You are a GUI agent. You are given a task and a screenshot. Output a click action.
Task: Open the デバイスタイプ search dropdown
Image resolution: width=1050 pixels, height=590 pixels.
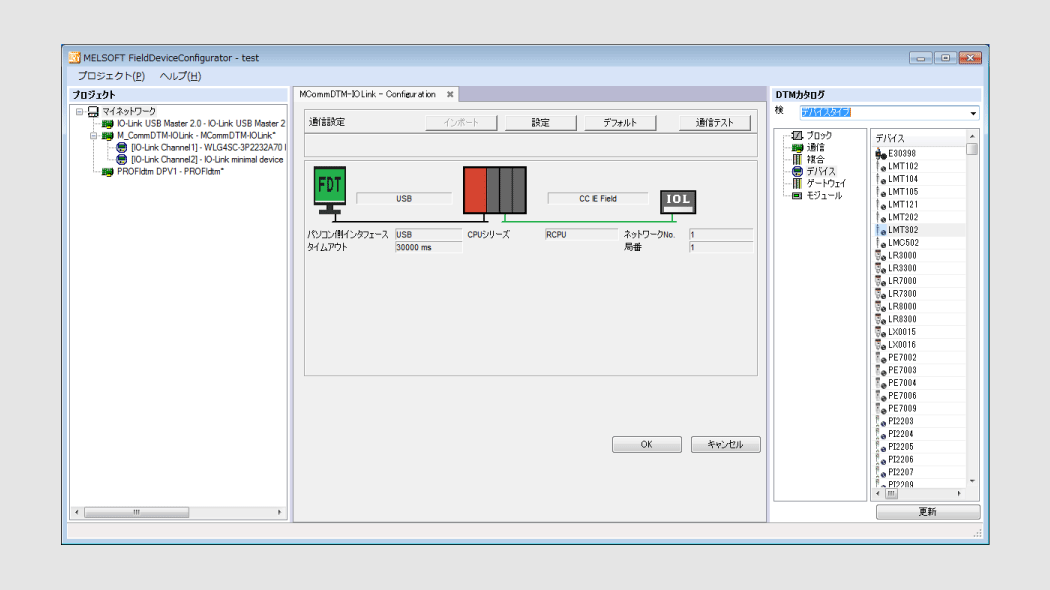pos(973,113)
